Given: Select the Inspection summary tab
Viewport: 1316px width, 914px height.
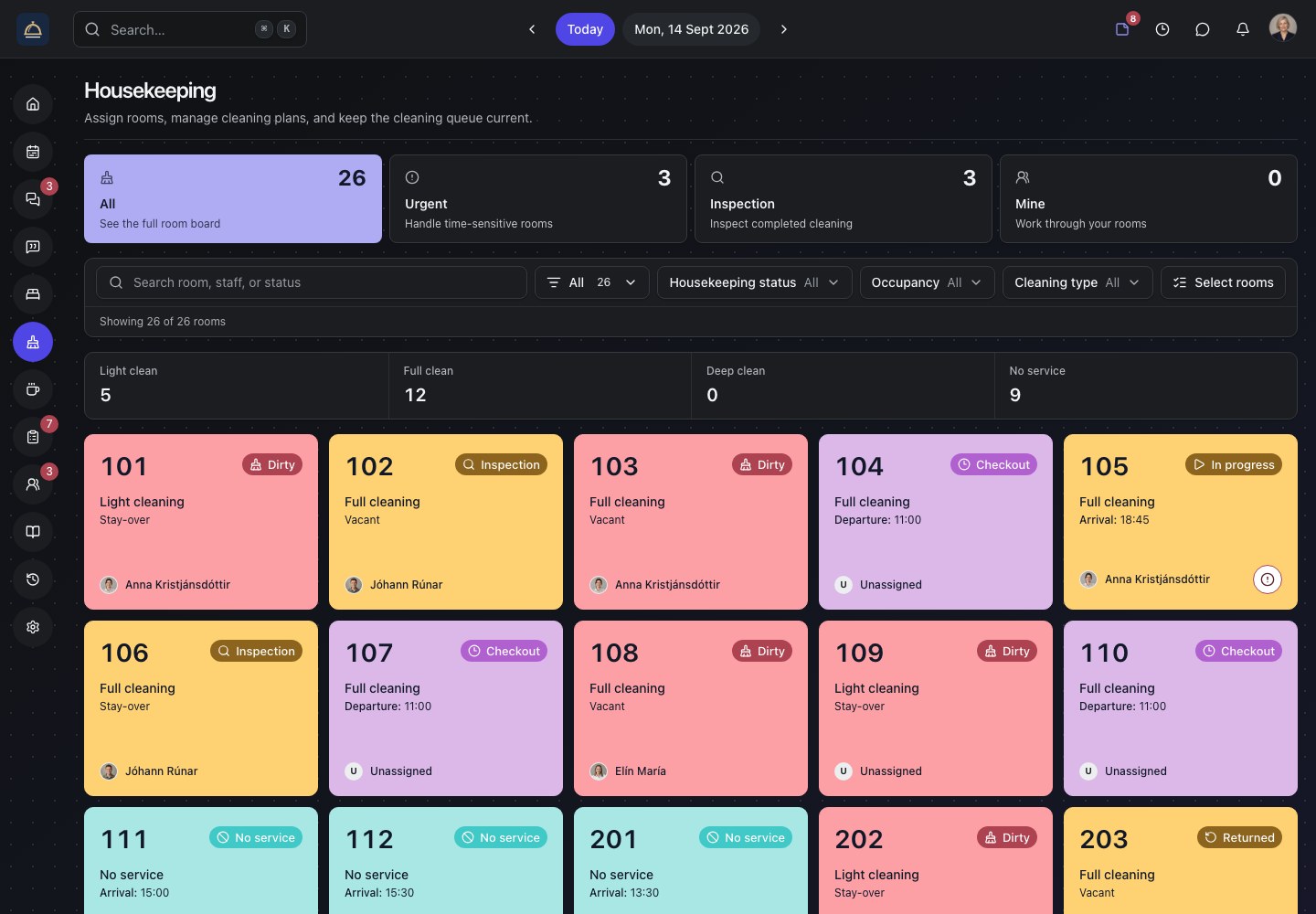Looking at the screenshot, I should [844, 198].
